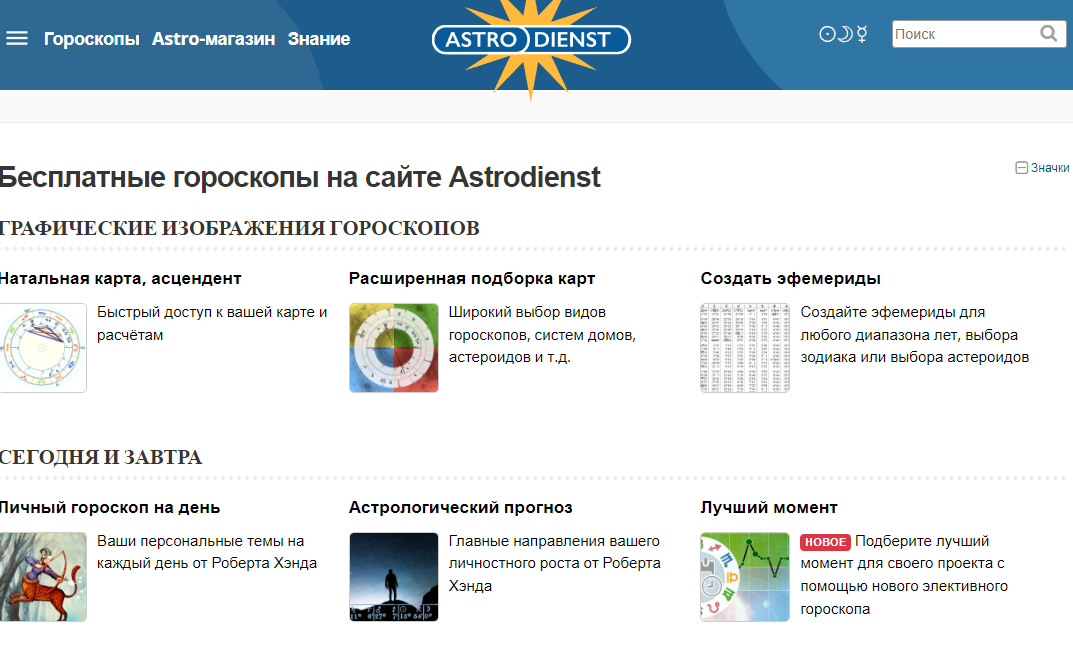1073x648 pixels.
Task: Click the ephemeris table thumbnail
Action: coord(745,348)
